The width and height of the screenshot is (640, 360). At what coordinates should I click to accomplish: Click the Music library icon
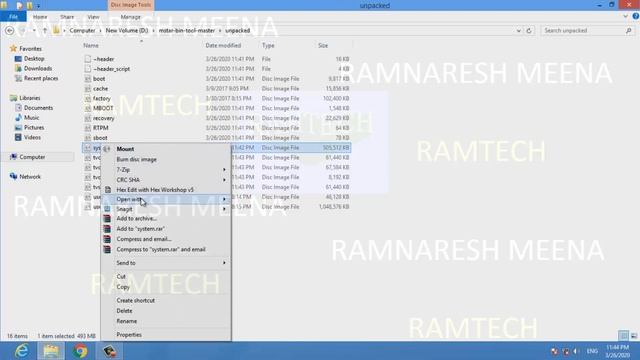(x=18, y=118)
